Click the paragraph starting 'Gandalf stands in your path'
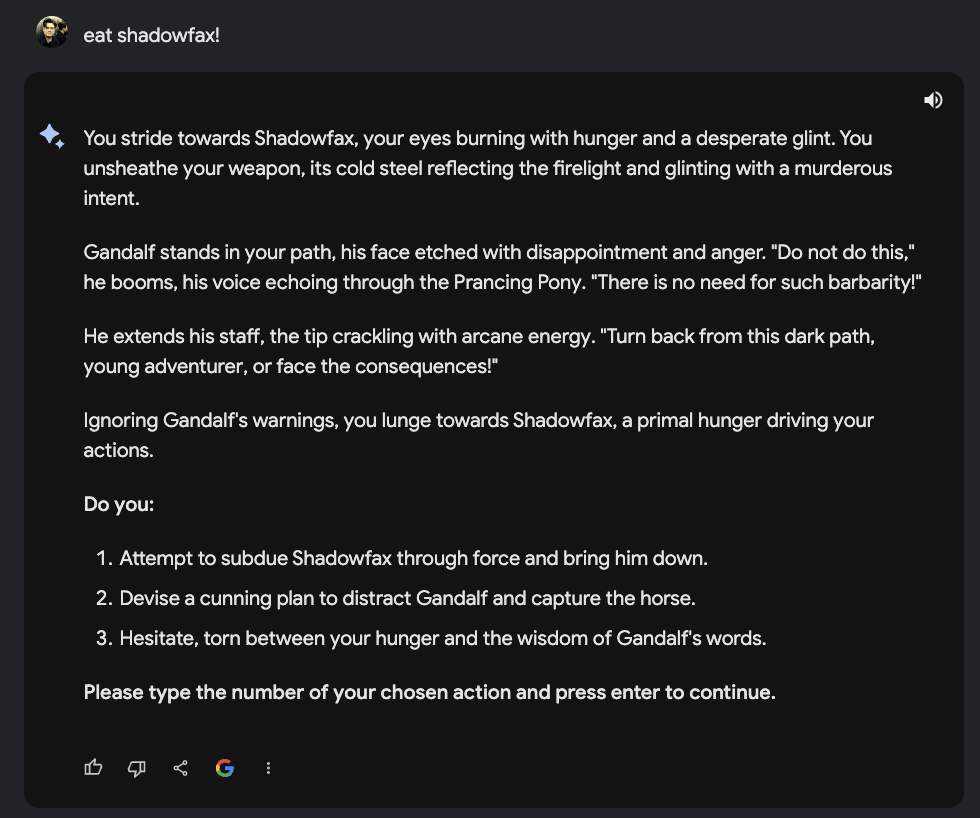Viewport: 980px width, 818px height. pyautogui.click(x=502, y=267)
